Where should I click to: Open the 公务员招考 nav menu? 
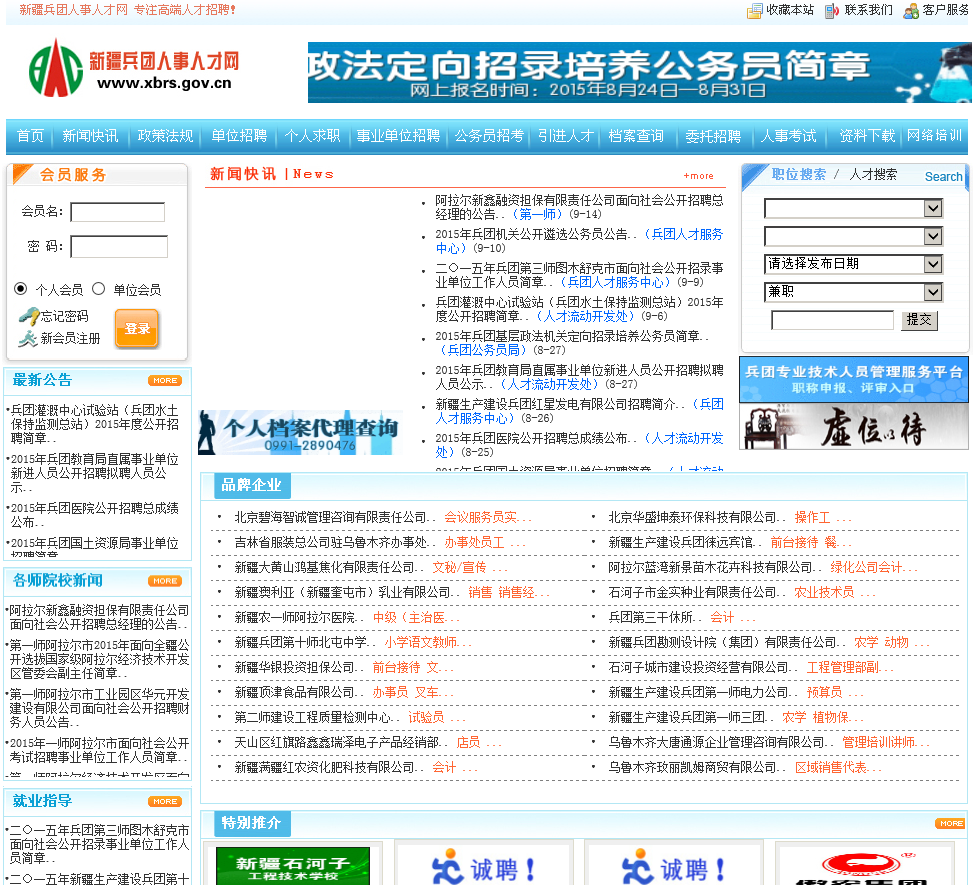489,136
